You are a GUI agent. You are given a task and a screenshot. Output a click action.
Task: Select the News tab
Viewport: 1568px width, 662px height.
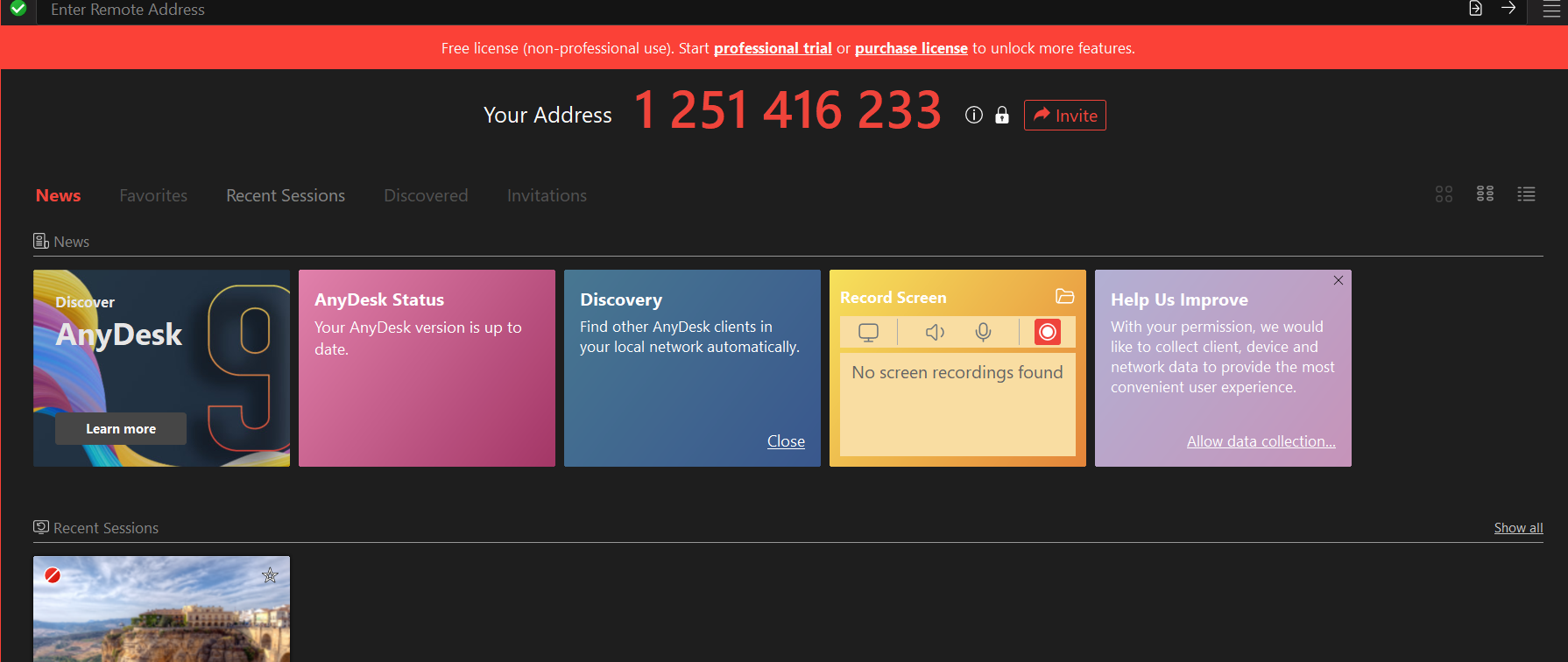coord(58,195)
